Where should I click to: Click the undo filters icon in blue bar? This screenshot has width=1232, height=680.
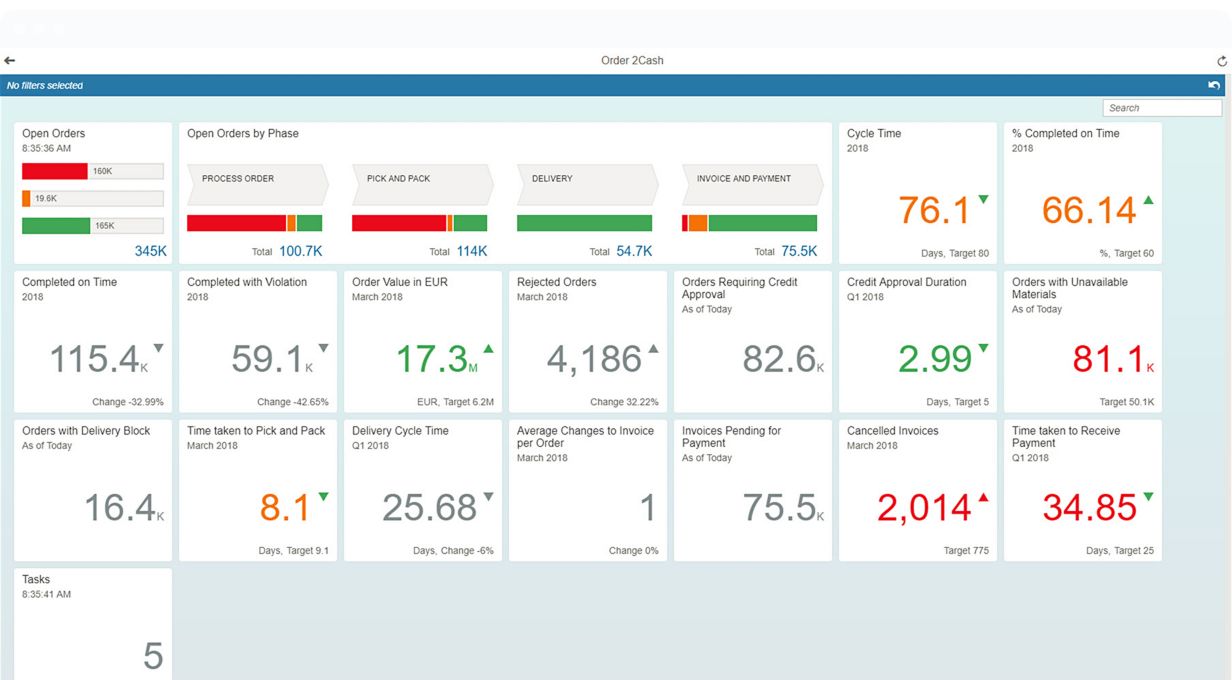pyautogui.click(x=1215, y=86)
